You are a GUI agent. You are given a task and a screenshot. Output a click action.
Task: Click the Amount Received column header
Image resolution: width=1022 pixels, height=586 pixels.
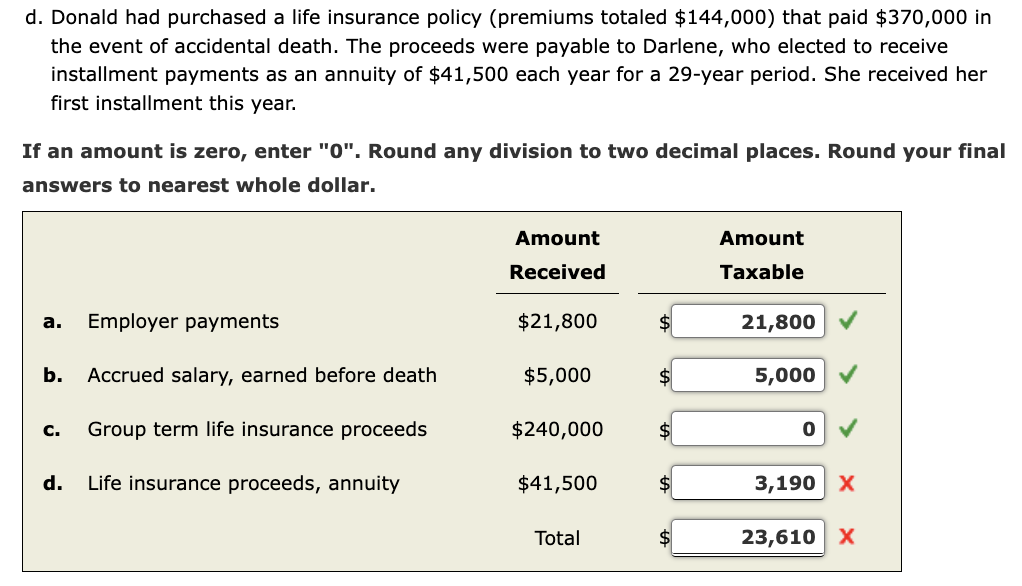(557, 255)
